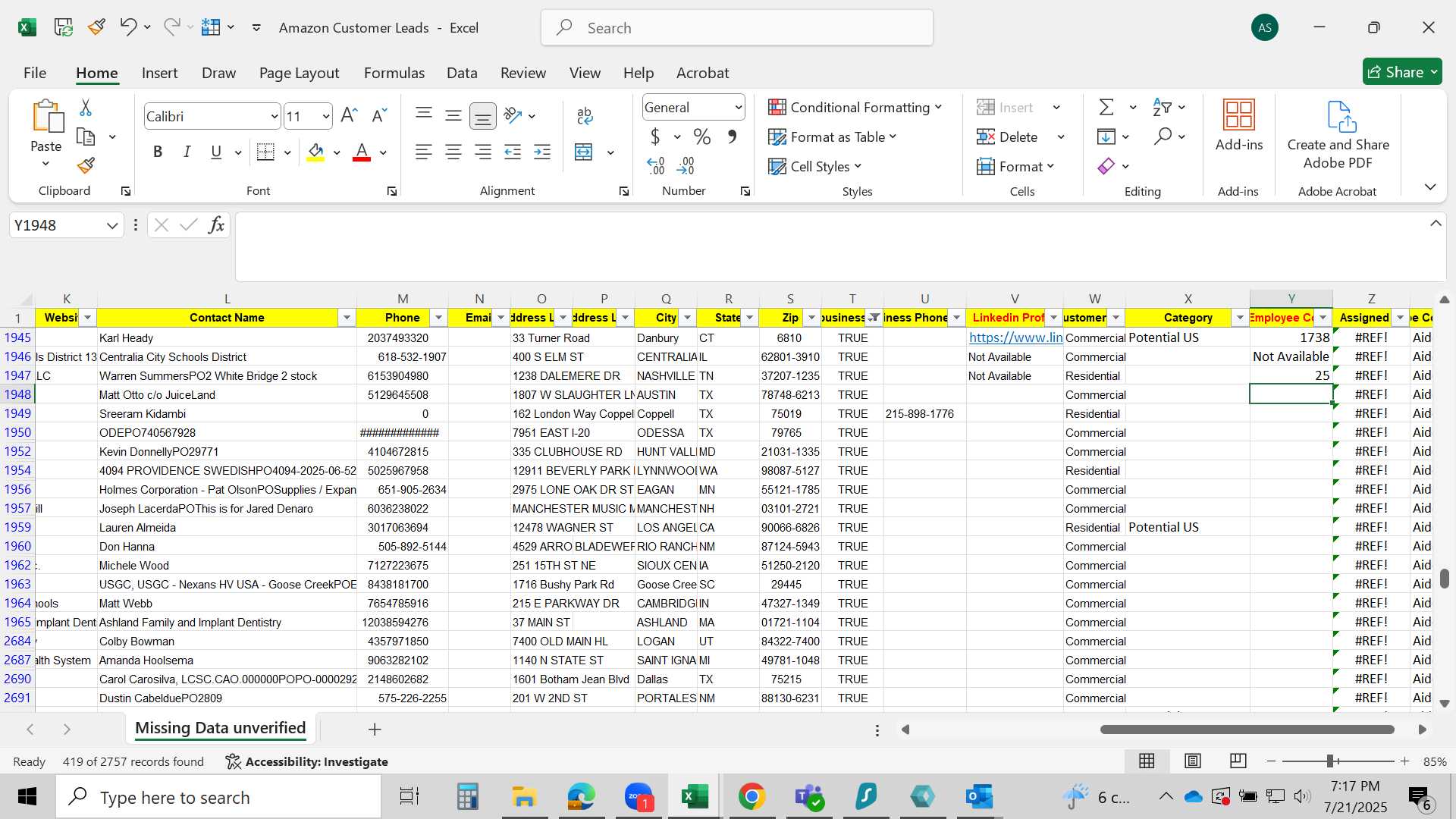This screenshot has height=819, width=1456.
Task: Click the yellow Fill Color swatch
Action: pos(316,152)
